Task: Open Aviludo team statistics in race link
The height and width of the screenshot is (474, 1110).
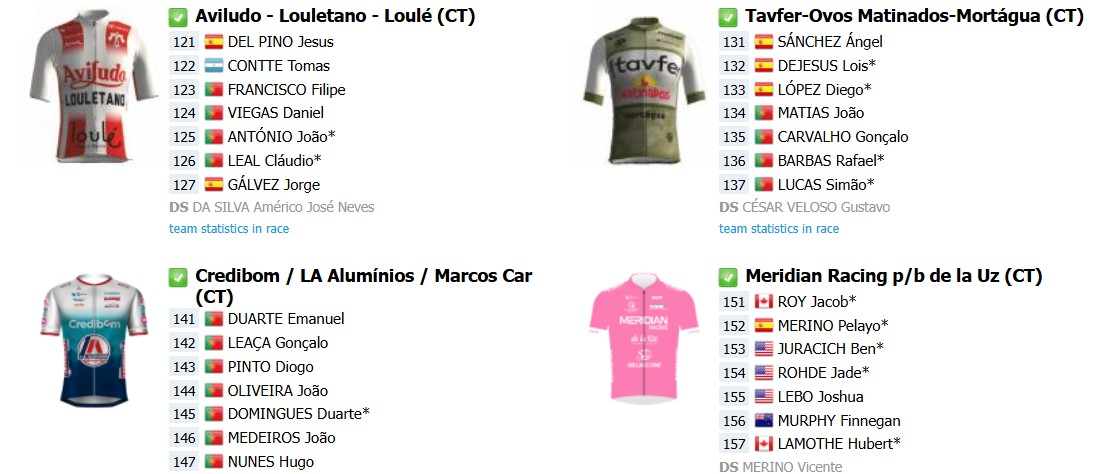Action: tap(229, 229)
